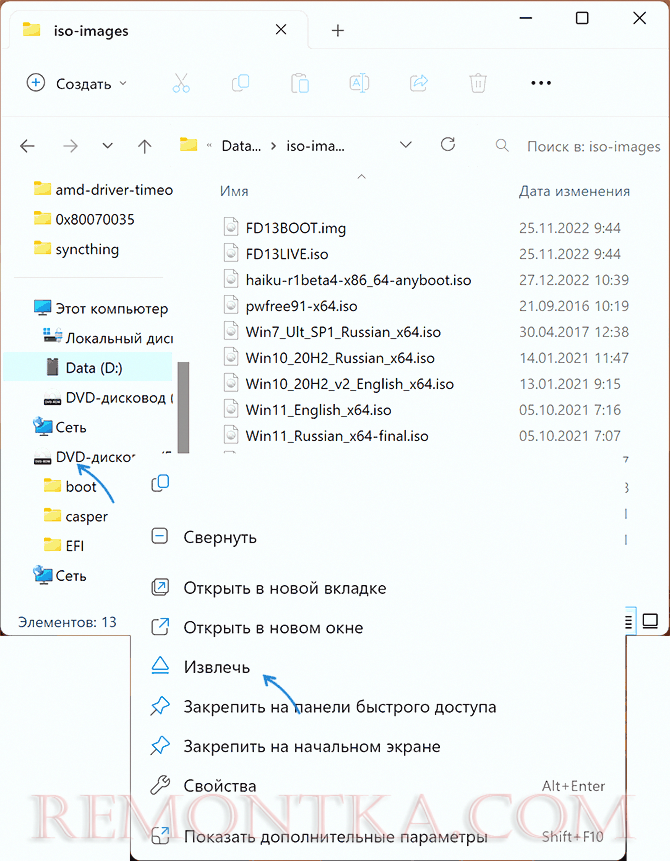The width and height of the screenshot is (670, 861).
Task: Click the disc icon of Win11_English_x64.iso
Action: [x=231, y=409]
